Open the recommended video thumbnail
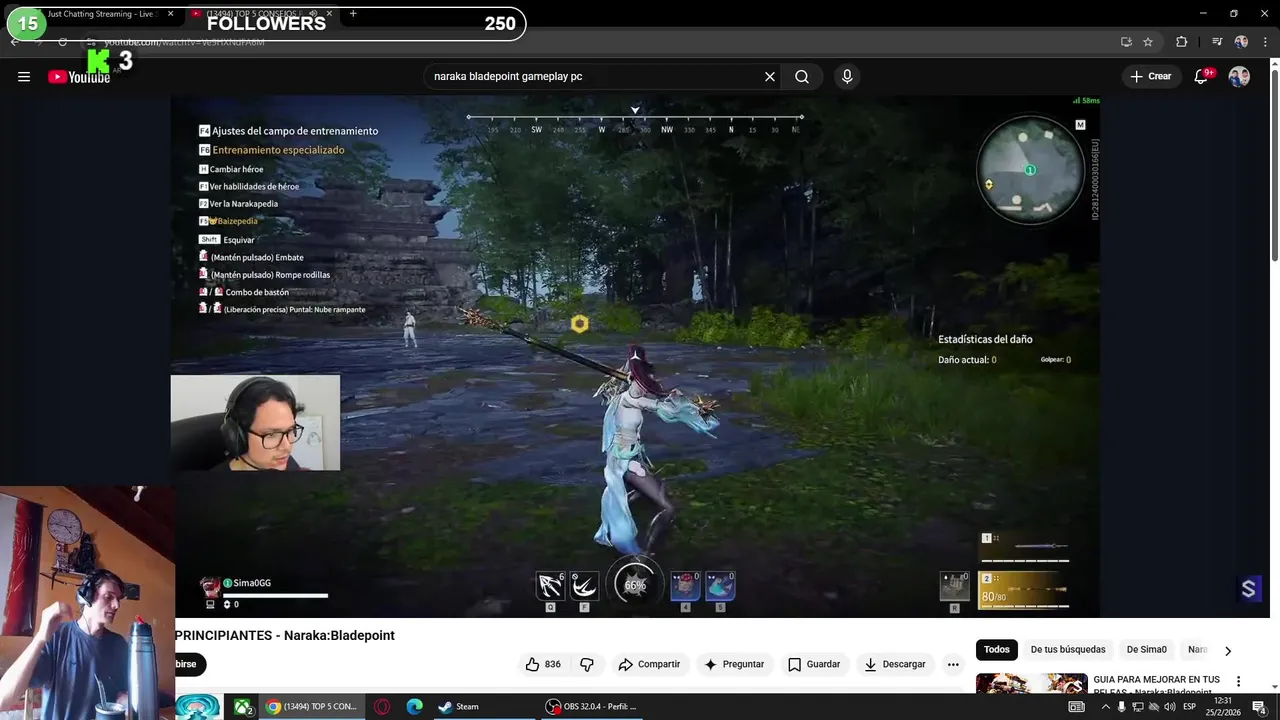The height and width of the screenshot is (720, 1280). coord(1031,684)
